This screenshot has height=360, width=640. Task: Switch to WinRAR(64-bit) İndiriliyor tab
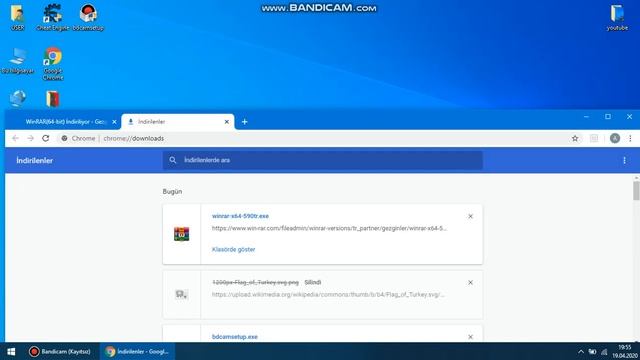(x=65, y=122)
